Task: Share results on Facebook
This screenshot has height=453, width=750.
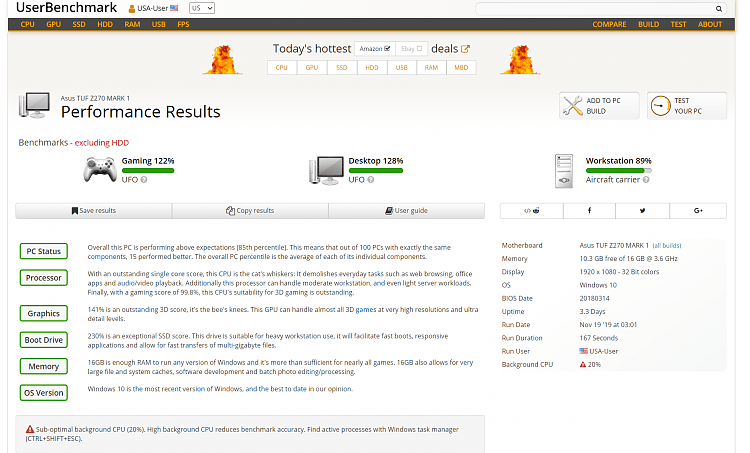Action: [589, 210]
